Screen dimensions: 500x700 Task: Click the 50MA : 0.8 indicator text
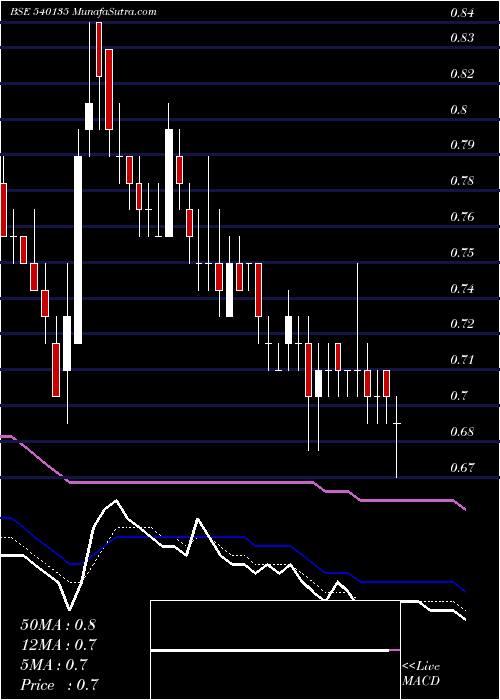pos(58,624)
